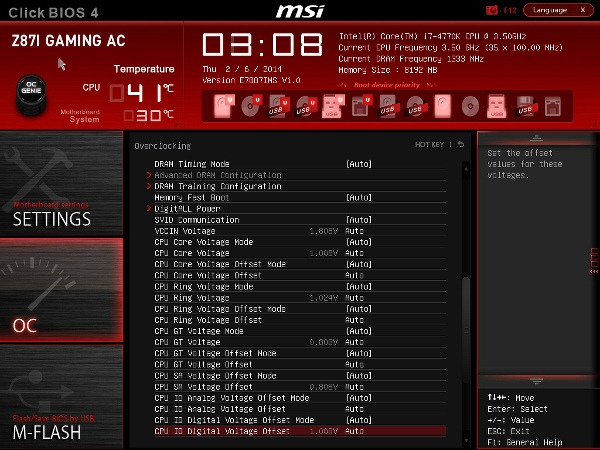The height and width of the screenshot is (450, 600).
Task: Open the OC overclocking section
Action: point(61,290)
